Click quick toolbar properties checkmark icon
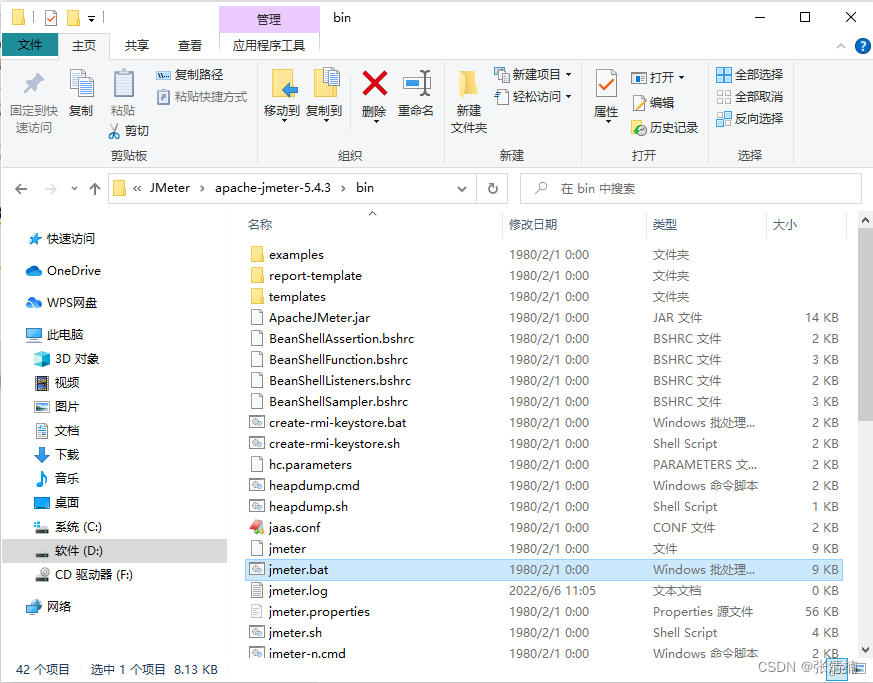Image resolution: width=873 pixels, height=683 pixels. pyautogui.click(x=51, y=18)
